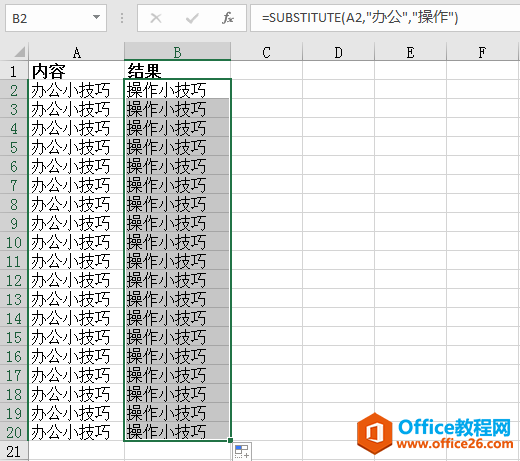
Task: Click cell A2 办公小技巧
Action: click(76, 89)
